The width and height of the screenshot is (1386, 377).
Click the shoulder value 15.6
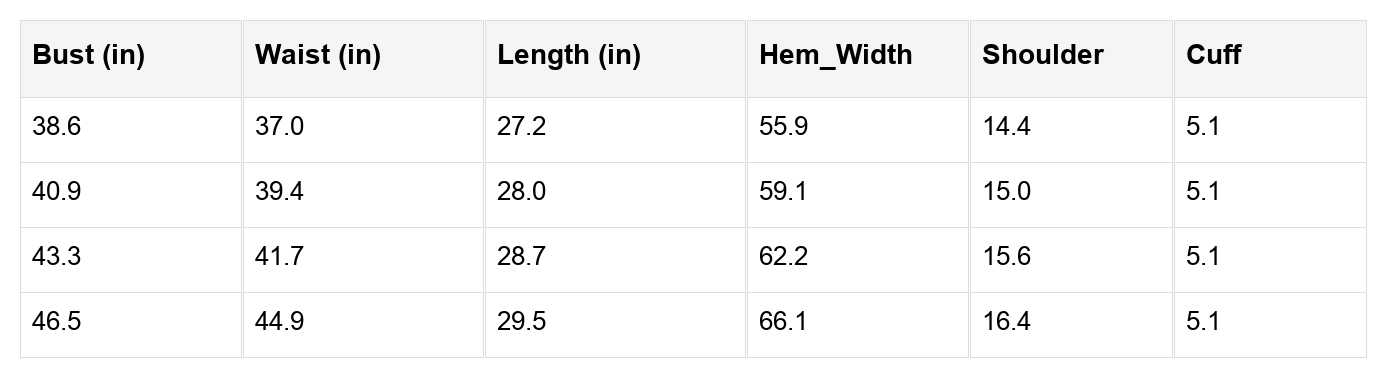click(1006, 257)
